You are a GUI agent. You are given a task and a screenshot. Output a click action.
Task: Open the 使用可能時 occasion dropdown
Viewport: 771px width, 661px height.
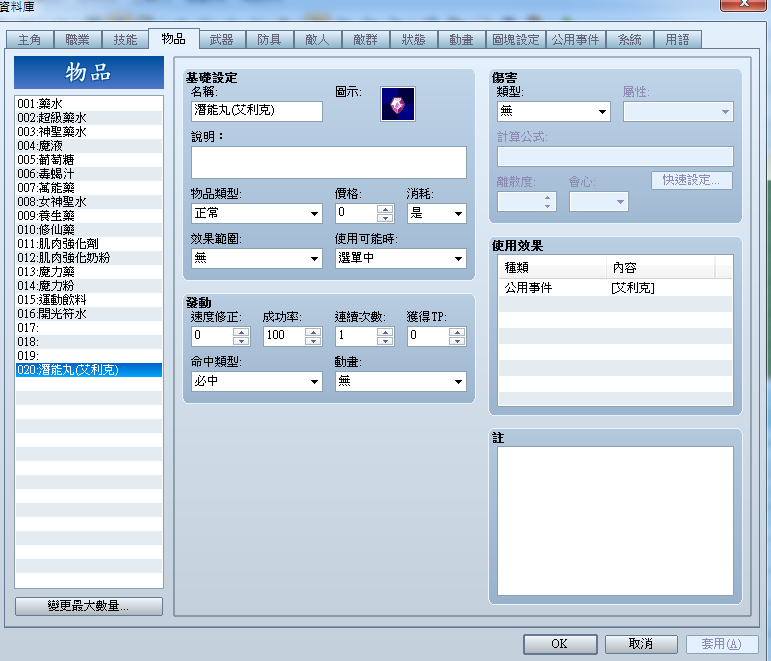[x=401, y=258]
